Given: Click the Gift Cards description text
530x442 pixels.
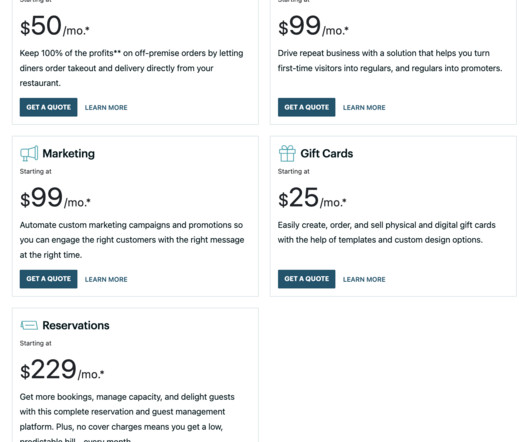Looking at the screenshot, I should (387, 232).
